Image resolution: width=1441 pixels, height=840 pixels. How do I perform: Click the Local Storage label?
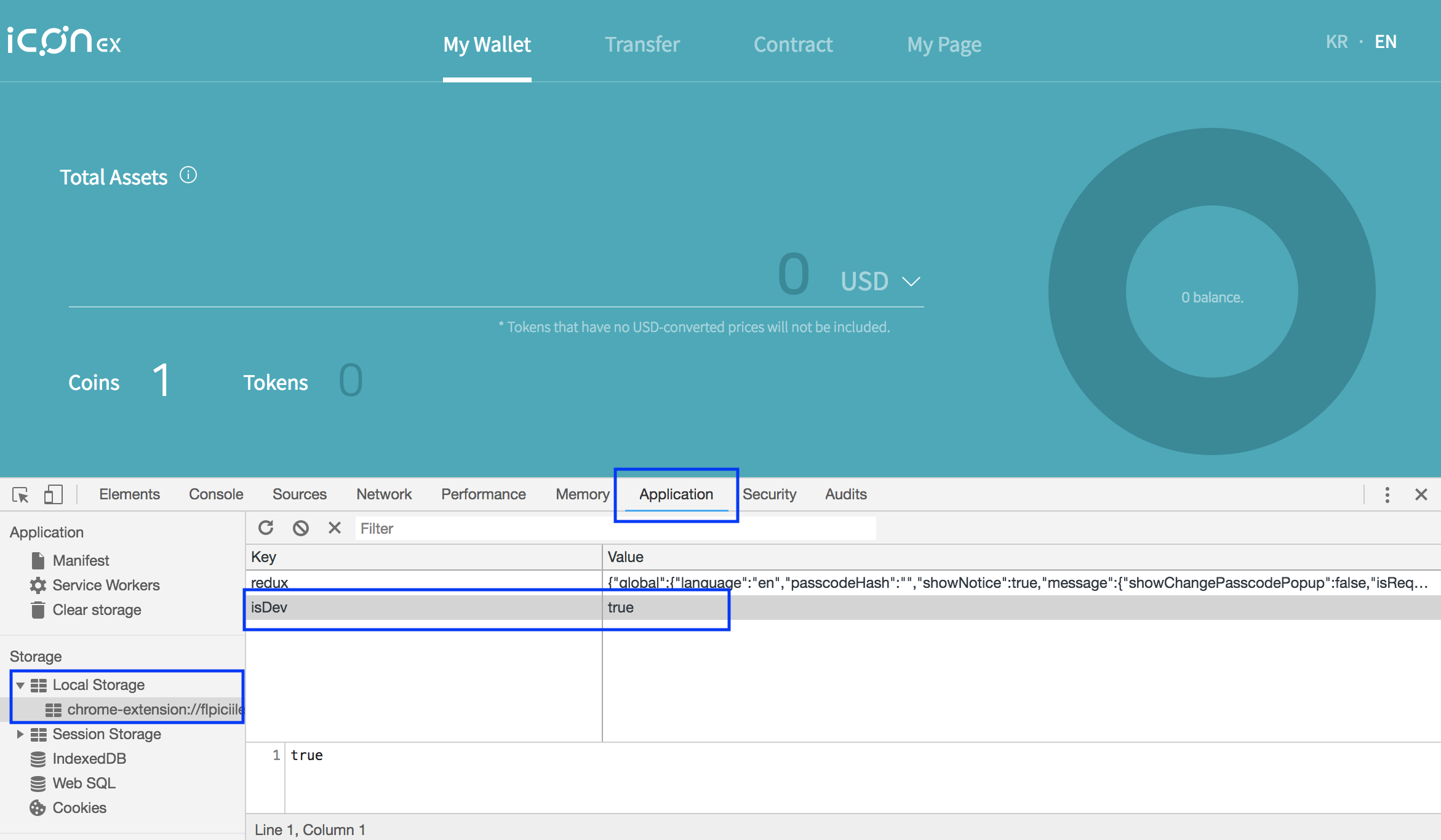(98, 685)
